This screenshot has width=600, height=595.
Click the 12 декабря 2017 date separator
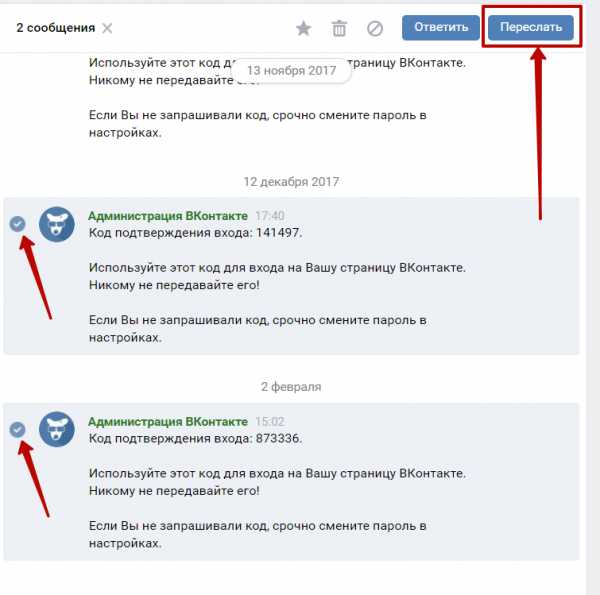tap(291, 182)
